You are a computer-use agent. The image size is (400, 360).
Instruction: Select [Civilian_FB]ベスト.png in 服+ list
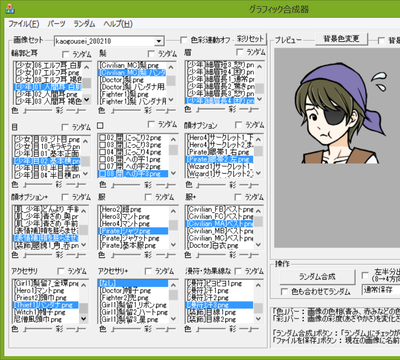pyautogui.click(x=220, y=209)
